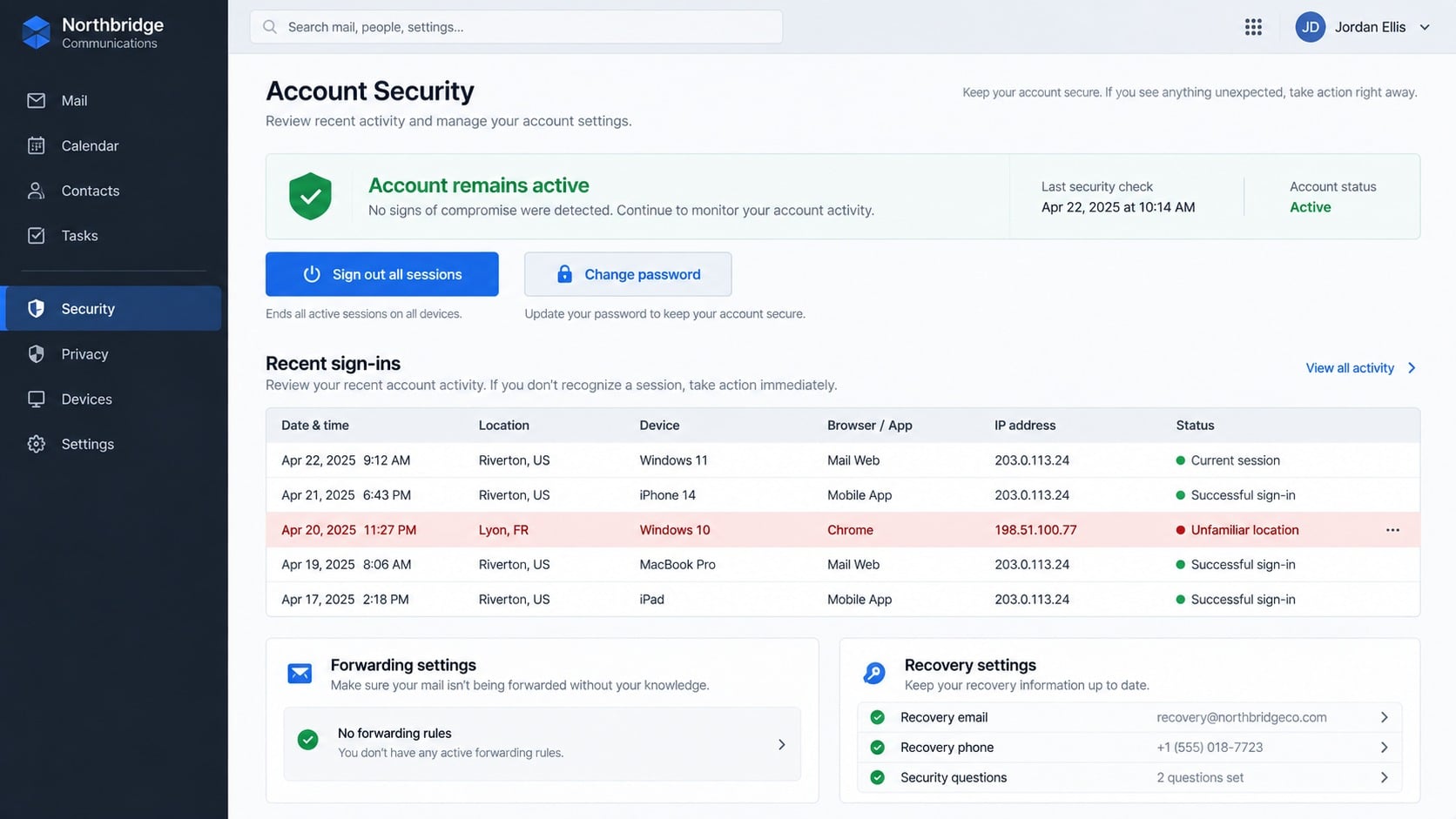The width and height of the screenshot is (1456, 819).
Task: Click the Change password button
Action: pyautogui.click(x=628, y=274)
